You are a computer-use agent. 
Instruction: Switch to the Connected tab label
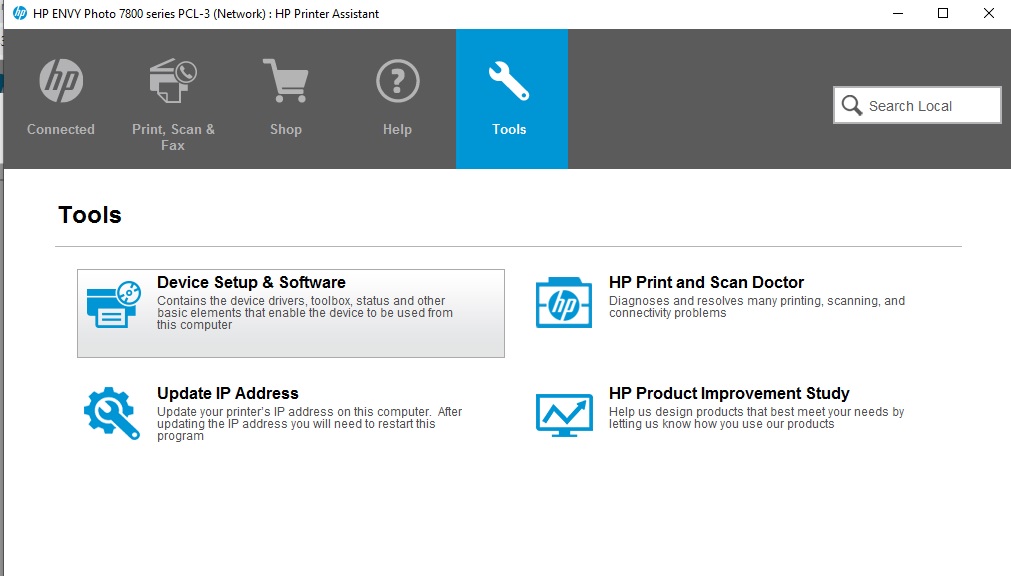click(61, 129)
